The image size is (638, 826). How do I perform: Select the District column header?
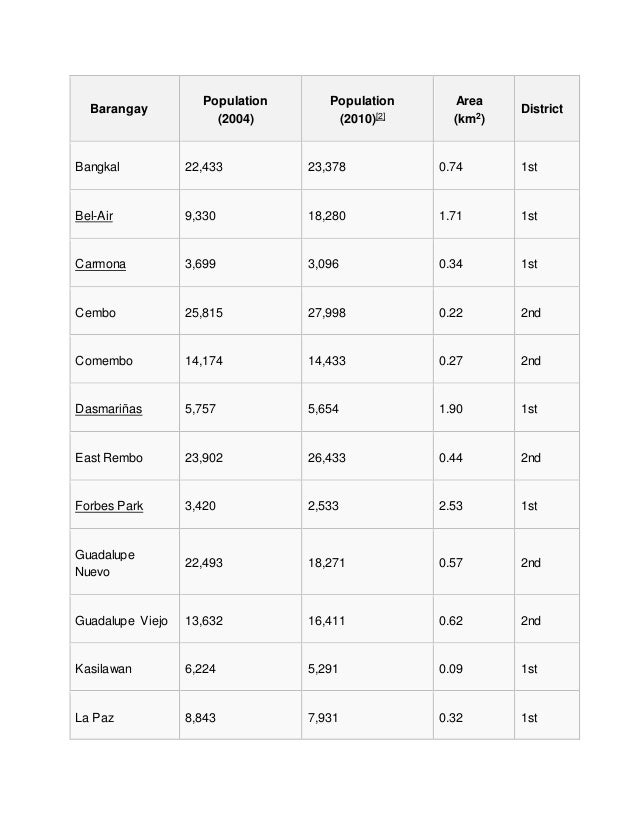click(x=547, y=109)
